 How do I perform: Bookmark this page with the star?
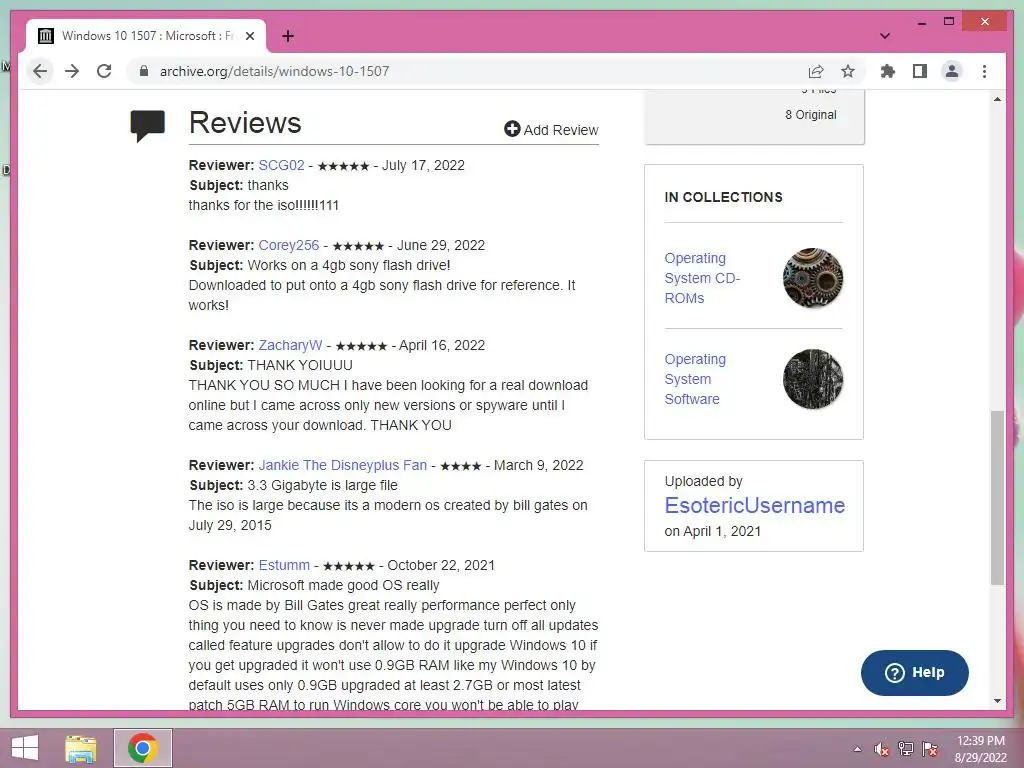coord(848,71)
